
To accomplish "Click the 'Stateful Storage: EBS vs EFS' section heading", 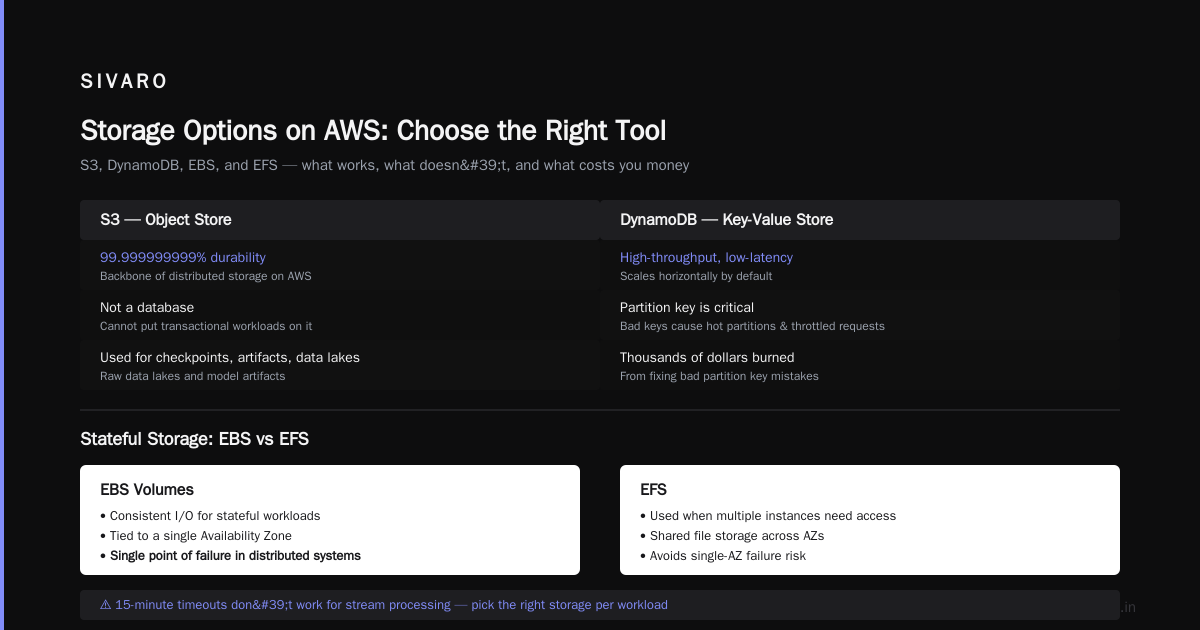I will [x=194, y=439].
